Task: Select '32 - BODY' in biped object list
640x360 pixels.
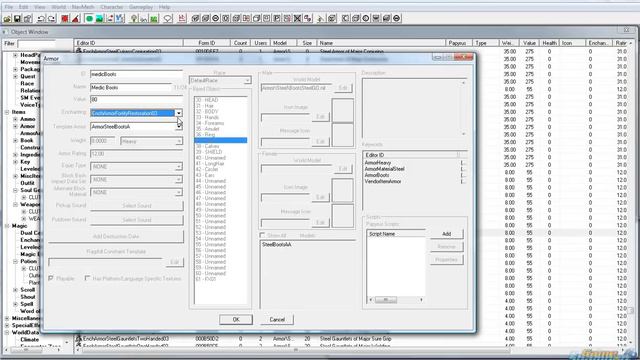Action: tap(207, 111)
